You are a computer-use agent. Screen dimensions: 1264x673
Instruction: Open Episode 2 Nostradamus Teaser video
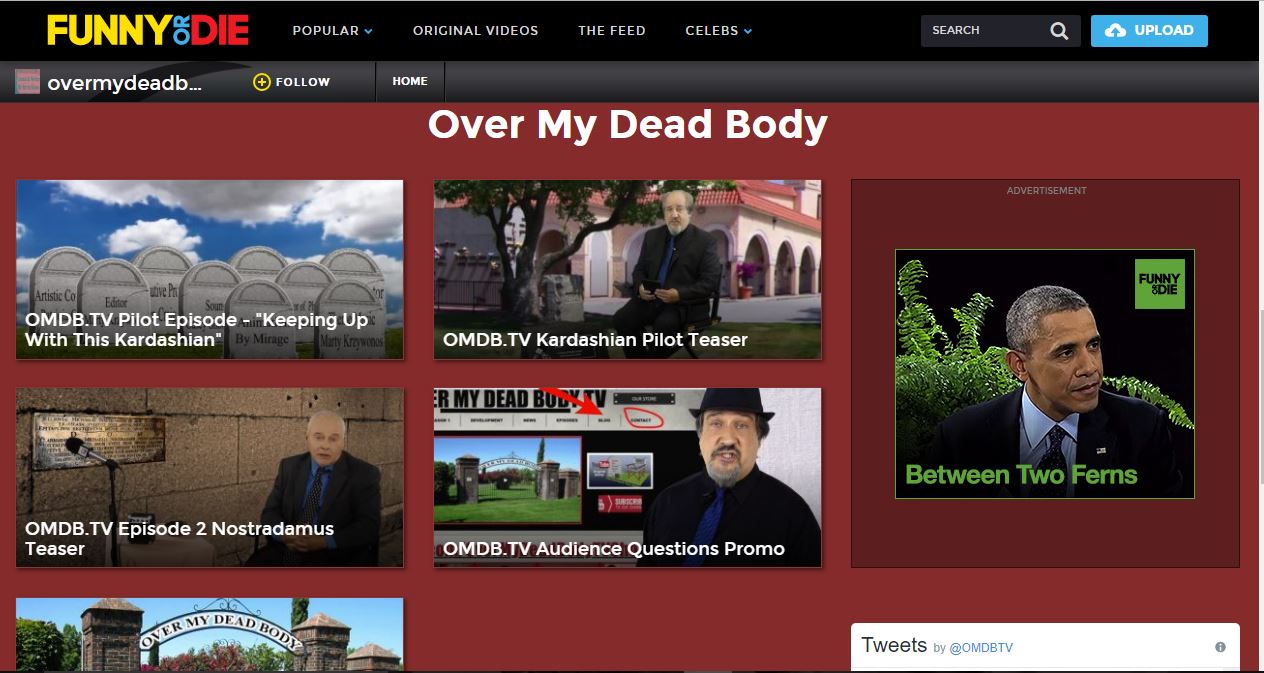pyautogui.click(x=210, y=477)
